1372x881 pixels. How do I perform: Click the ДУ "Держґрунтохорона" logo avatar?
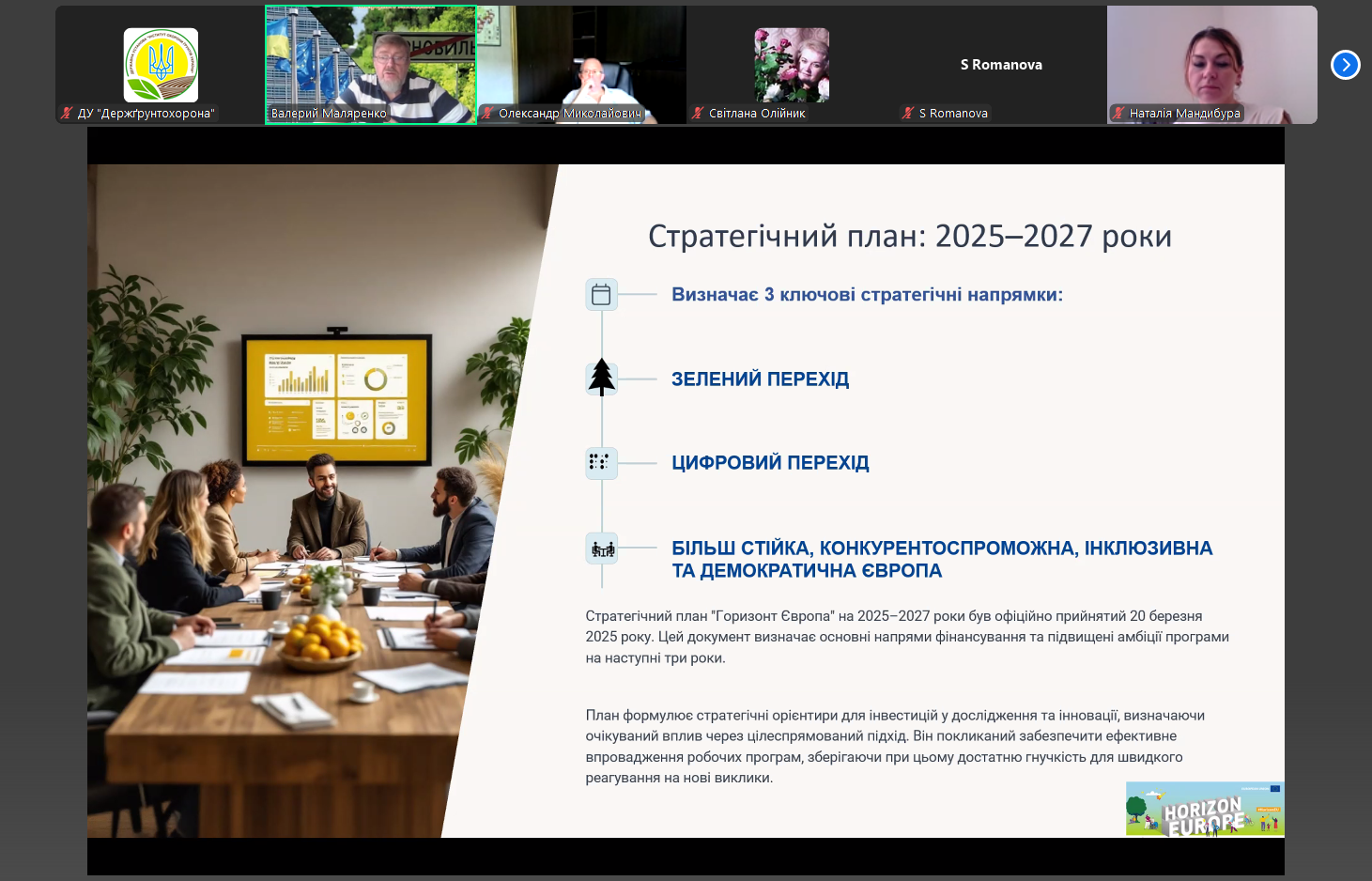click(161, 65)
